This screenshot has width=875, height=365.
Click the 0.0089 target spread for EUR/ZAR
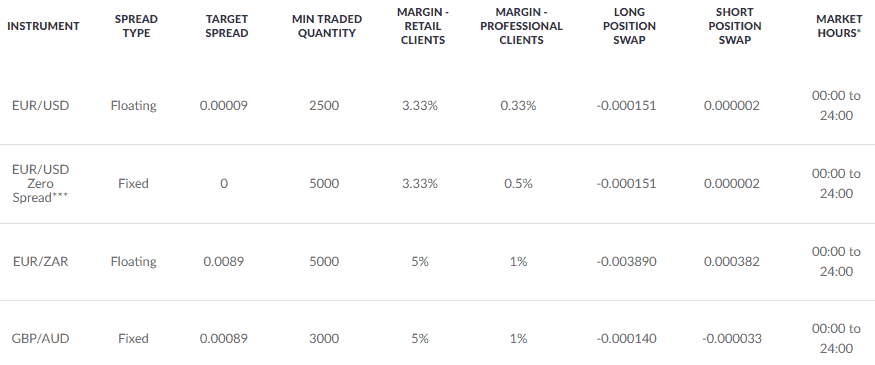[x=223, y=261]
